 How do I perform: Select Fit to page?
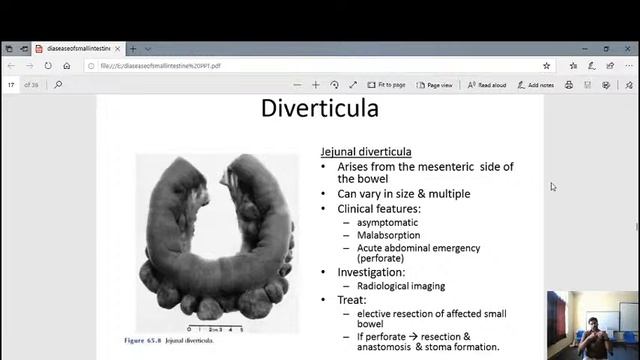point(386,85)
